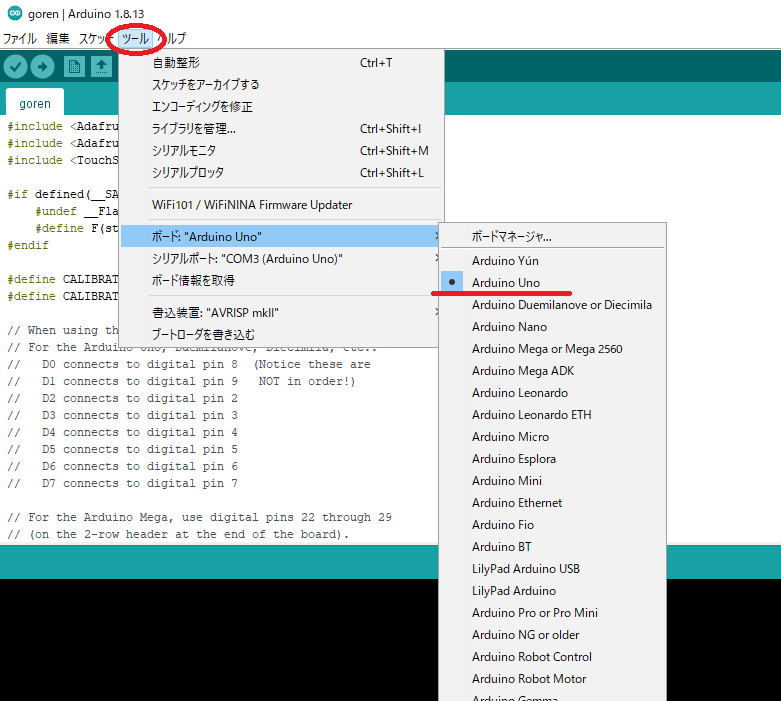Image resolution: width=781 pixels, height=701 pixels.
Task: Select Arduino Nano board
Action: (553, 327)
